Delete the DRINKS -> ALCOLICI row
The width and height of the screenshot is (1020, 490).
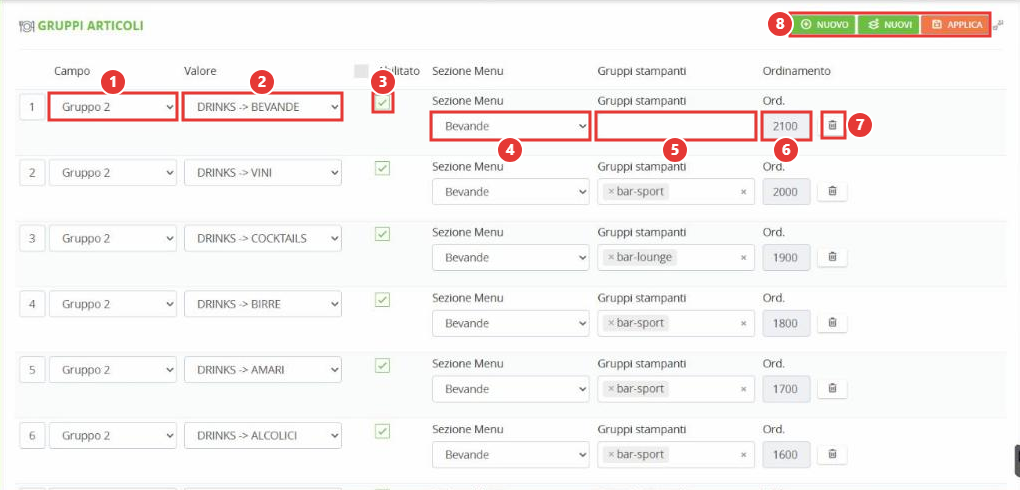click(832, 454)
